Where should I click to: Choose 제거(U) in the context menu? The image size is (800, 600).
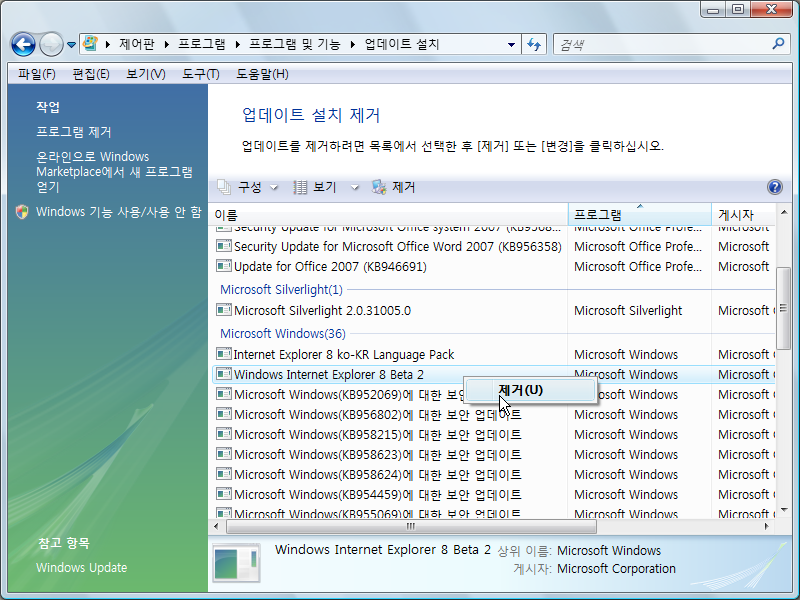530,390
